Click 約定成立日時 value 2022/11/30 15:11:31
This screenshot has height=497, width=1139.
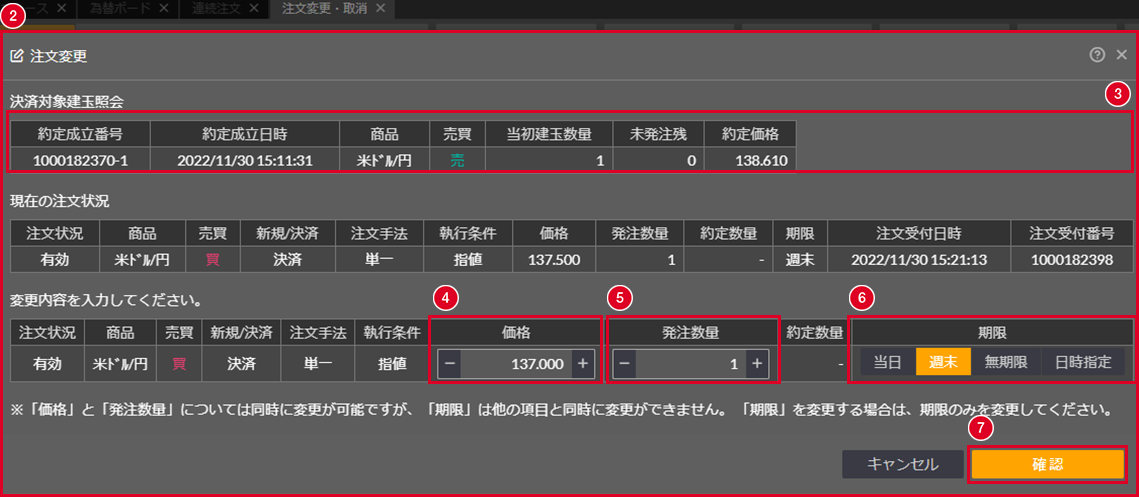click(x=245, y=161)
